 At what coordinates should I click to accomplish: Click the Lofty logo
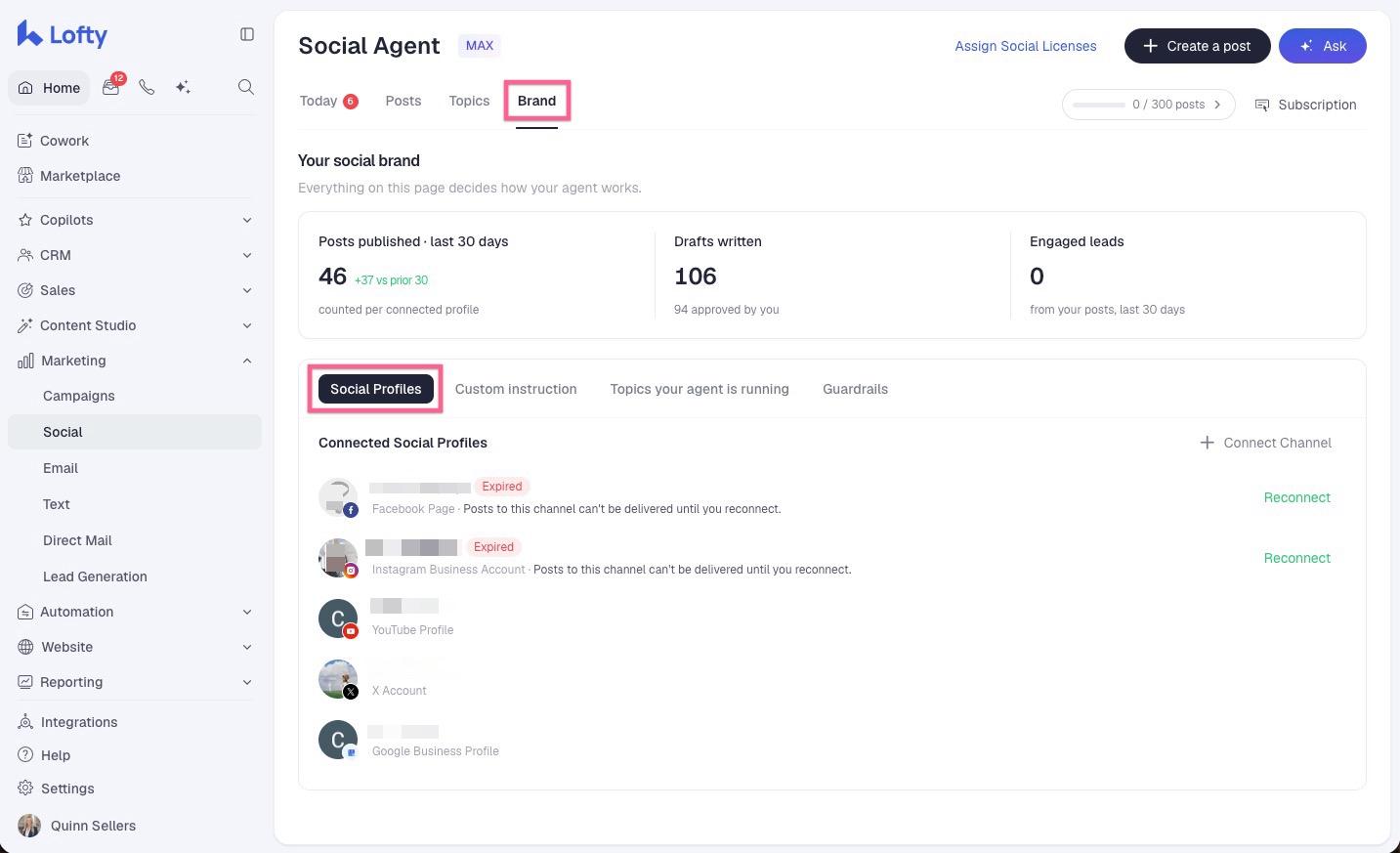pyautogui.click(x=63, y=35)
